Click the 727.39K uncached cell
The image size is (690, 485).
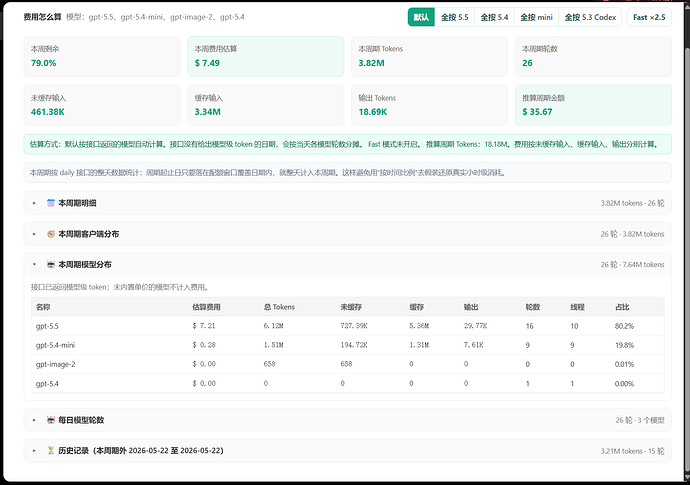pyautogui.click(x=354, y=326)
